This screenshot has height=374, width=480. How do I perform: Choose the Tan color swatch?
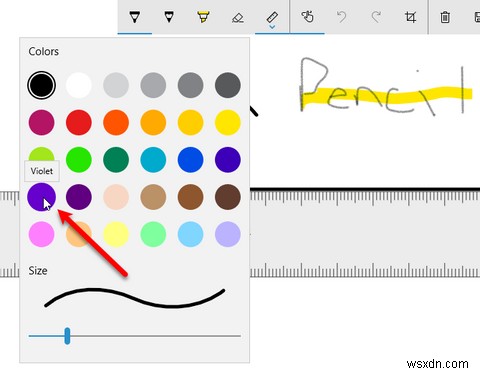point(153,197)
